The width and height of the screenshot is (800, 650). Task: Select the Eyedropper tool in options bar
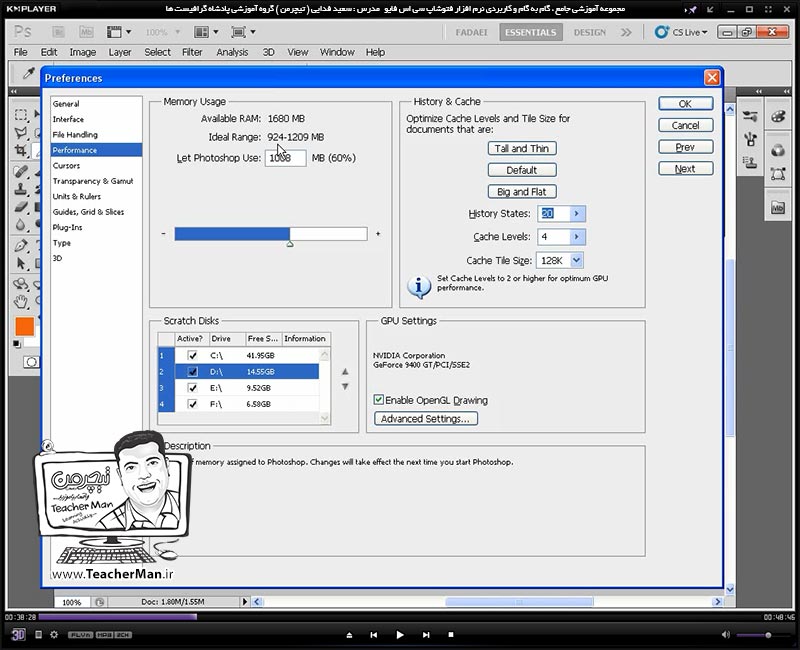click(29, 74)
